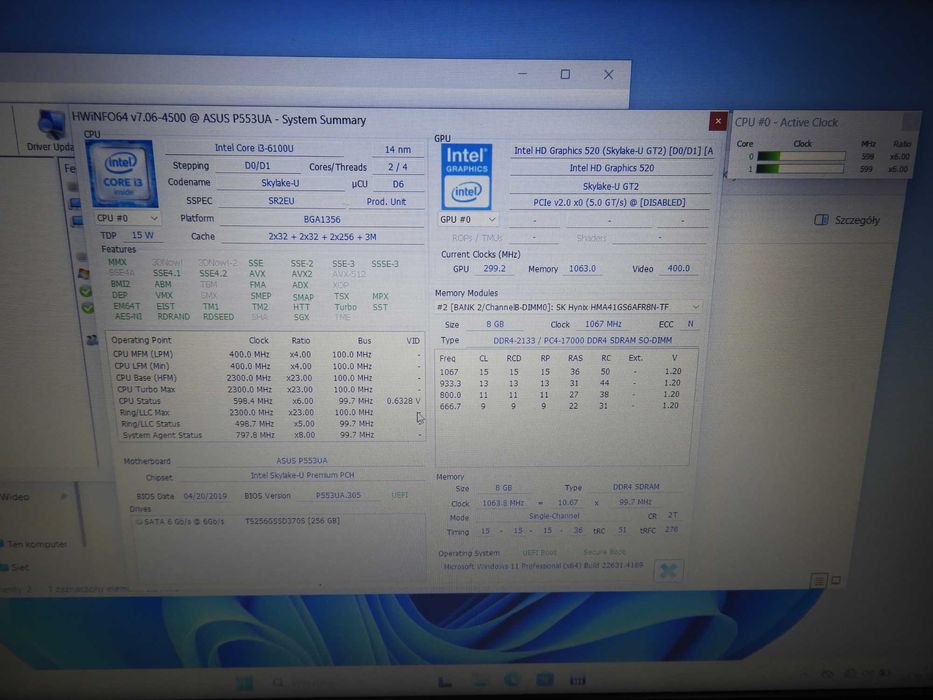Click the 15 W TDP value
This screenshot has width=933, height=700.
[143, 236]
